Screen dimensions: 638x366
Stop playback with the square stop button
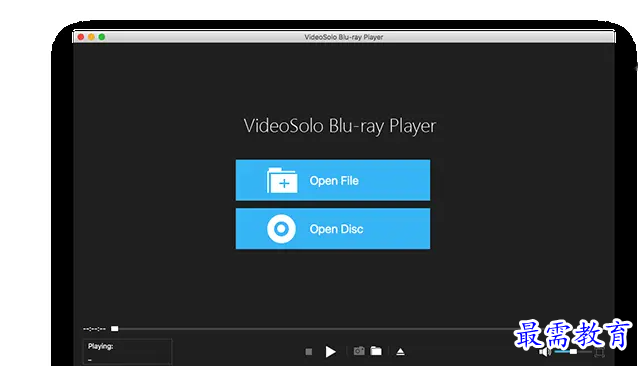coord(309,351)
